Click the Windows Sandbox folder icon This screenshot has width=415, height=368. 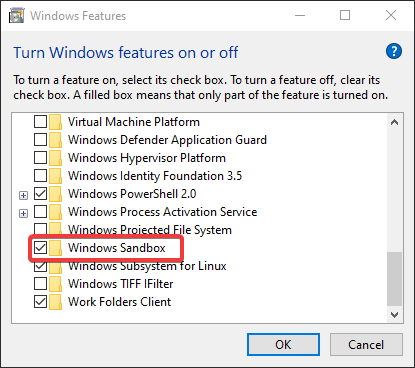pos(55,248)
